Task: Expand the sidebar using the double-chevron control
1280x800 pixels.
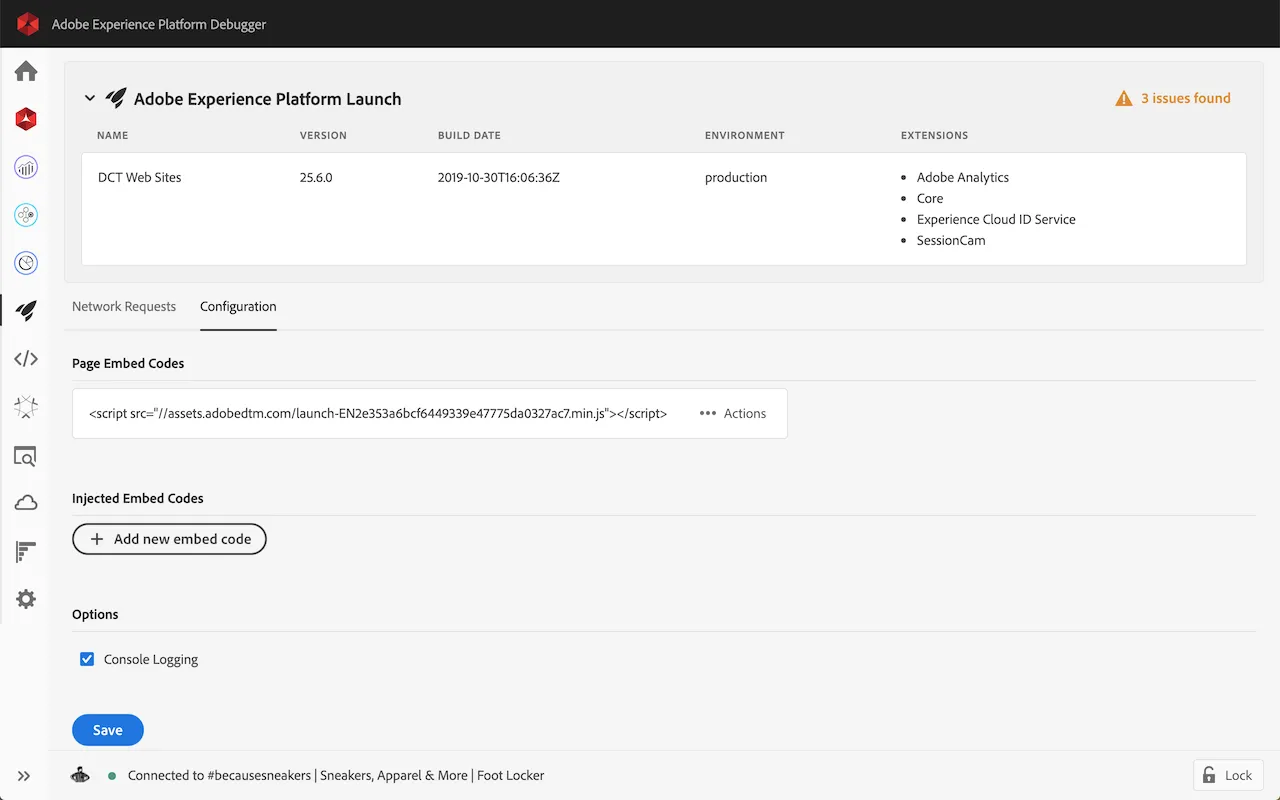Action: (24, 775)
